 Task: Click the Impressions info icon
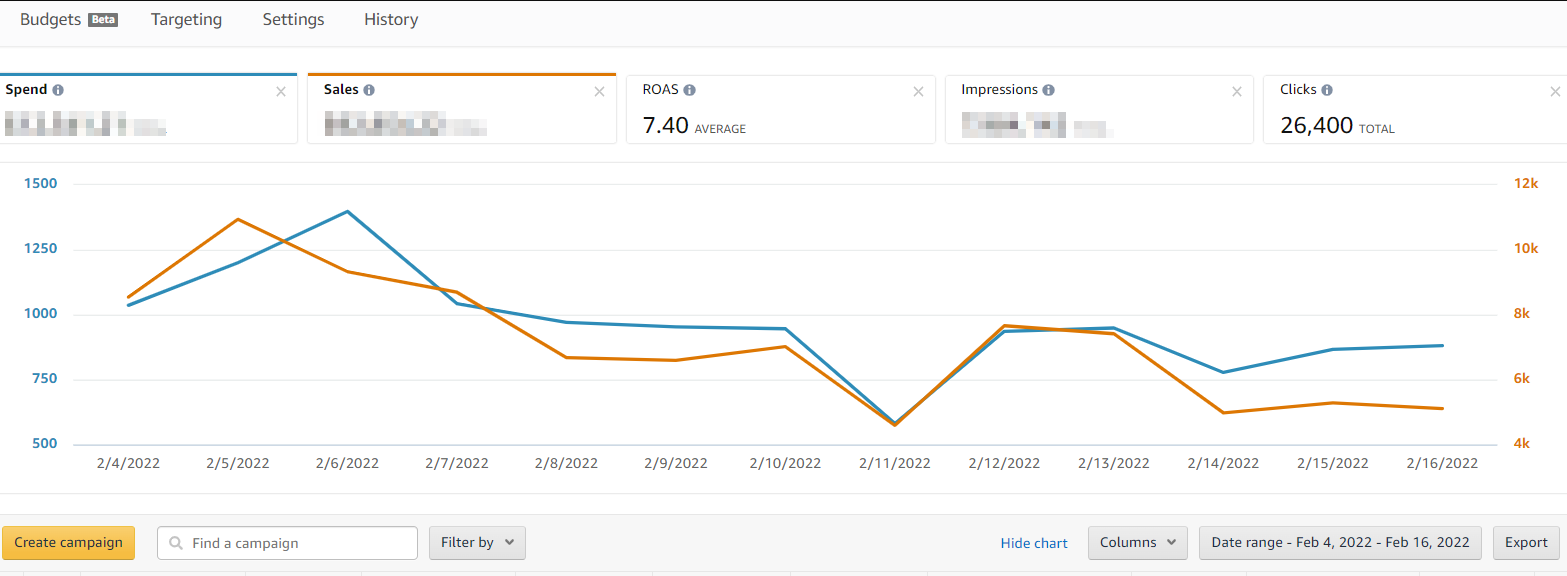tap(1048, 90)
